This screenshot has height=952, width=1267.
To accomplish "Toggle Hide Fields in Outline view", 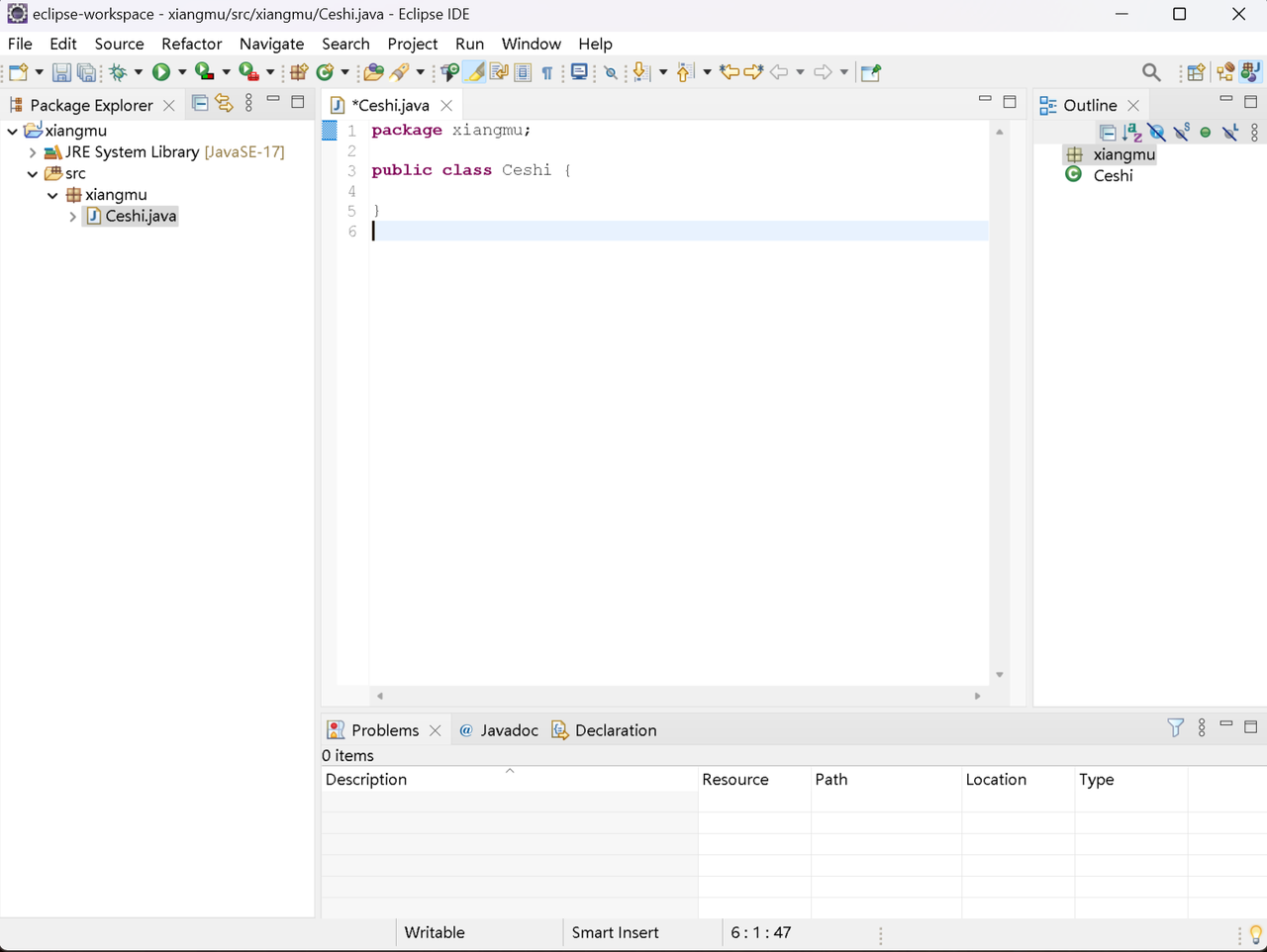I will tap(1157, 132).
